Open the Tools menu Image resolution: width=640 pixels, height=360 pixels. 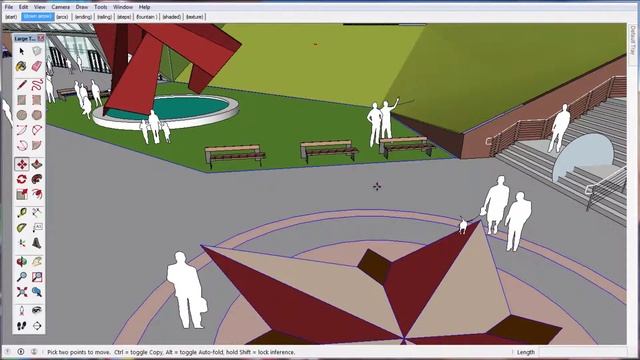tap(100, 7)
